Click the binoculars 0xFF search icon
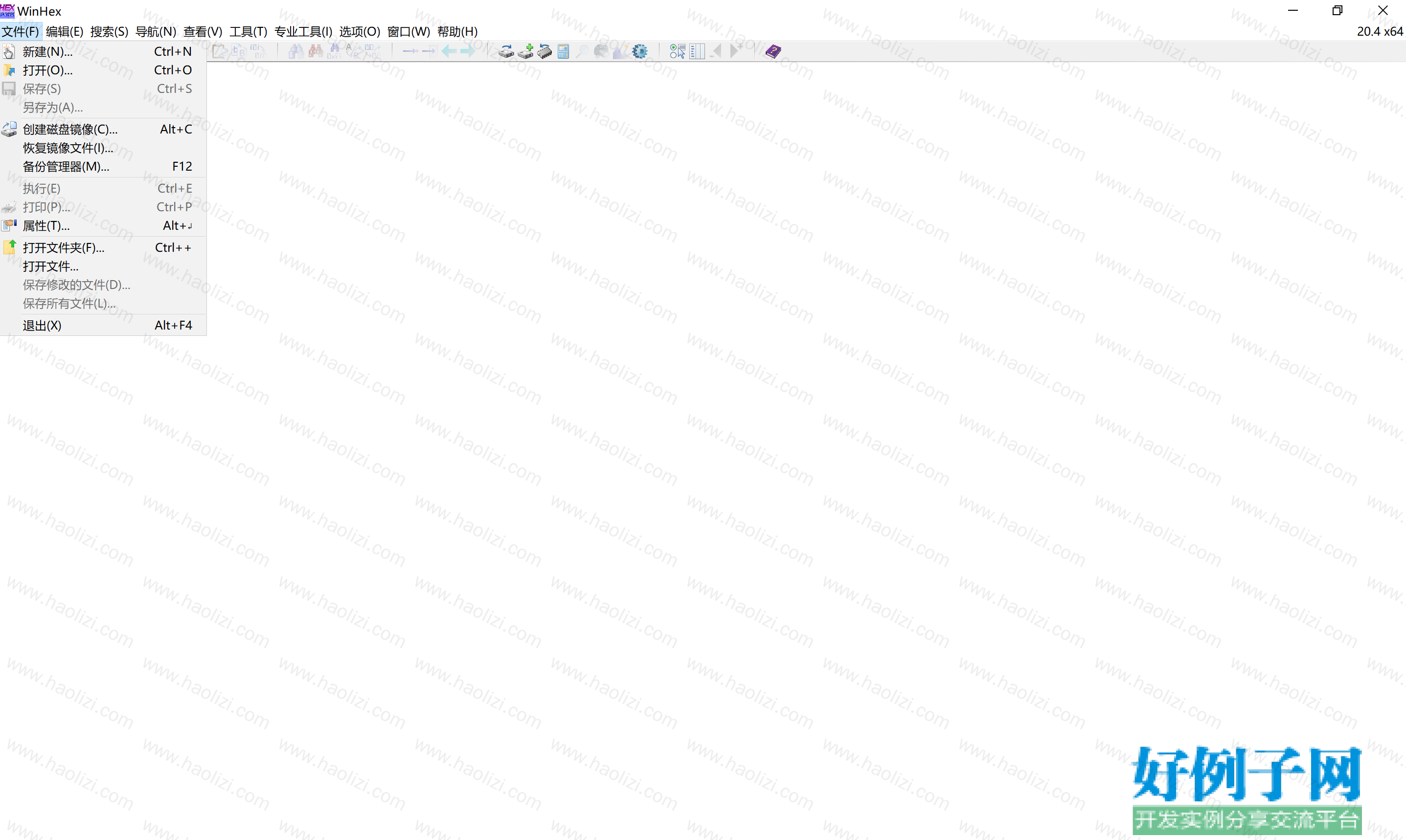Screen dimensions: 1406x840 [334, 51]
